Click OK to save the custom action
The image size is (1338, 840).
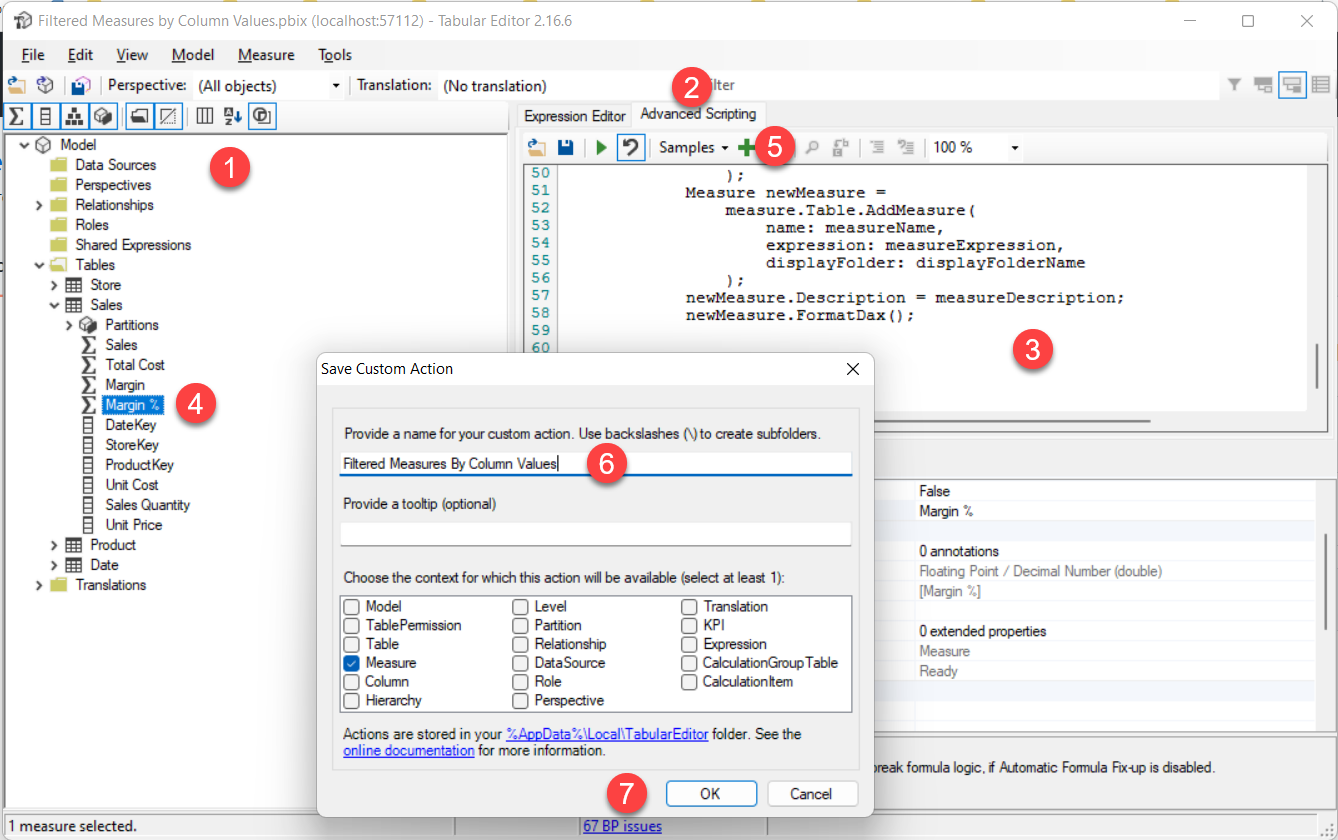pos(710,794)
